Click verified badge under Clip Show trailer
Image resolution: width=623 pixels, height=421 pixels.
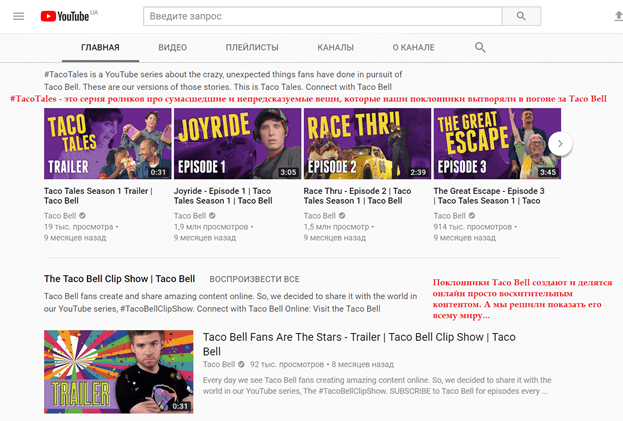tap(241, 364)
